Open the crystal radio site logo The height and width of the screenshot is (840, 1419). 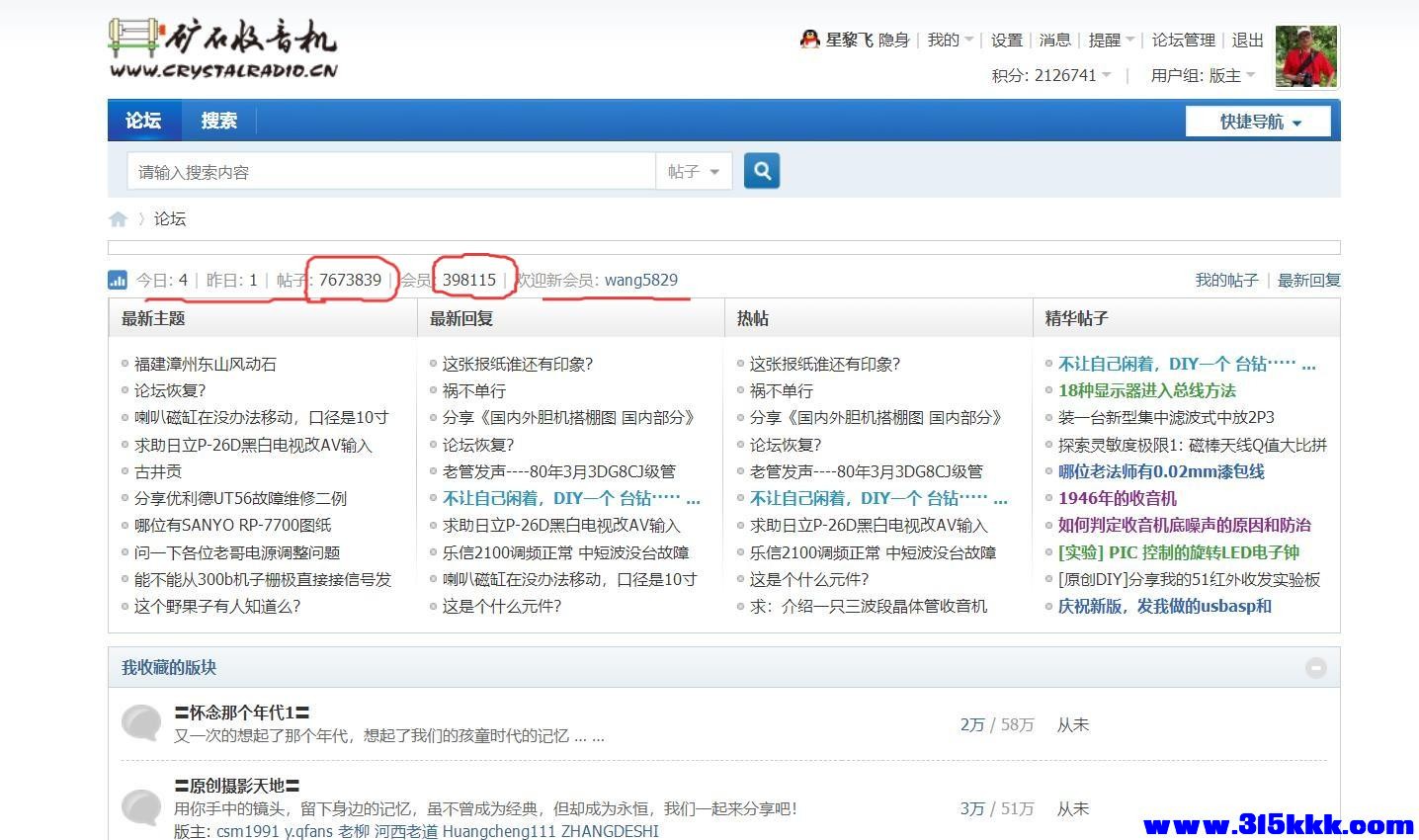click(x=223, y=48)
